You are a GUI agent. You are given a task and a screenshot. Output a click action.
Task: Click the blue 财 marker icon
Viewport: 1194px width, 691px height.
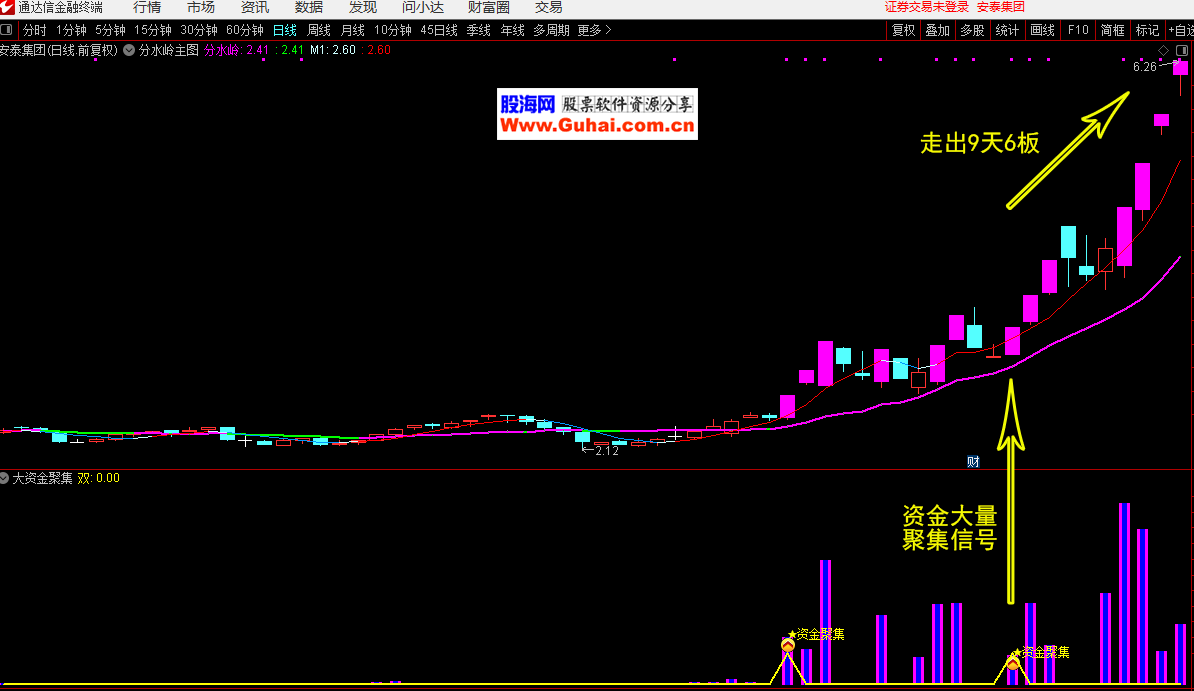click(x=972, y=461)
